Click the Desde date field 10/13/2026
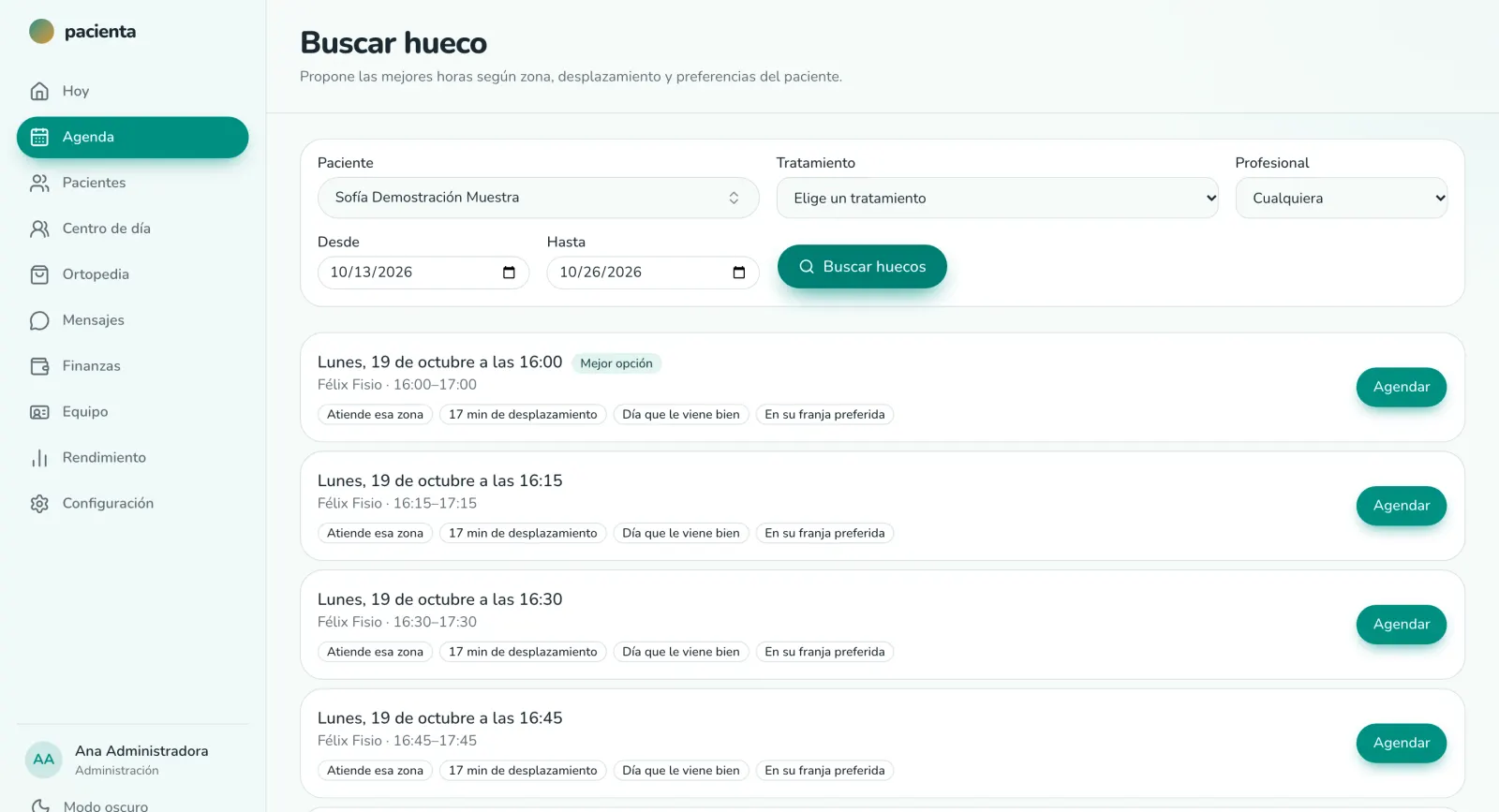This screenshot has height=812, width=1499. [423, 273]
